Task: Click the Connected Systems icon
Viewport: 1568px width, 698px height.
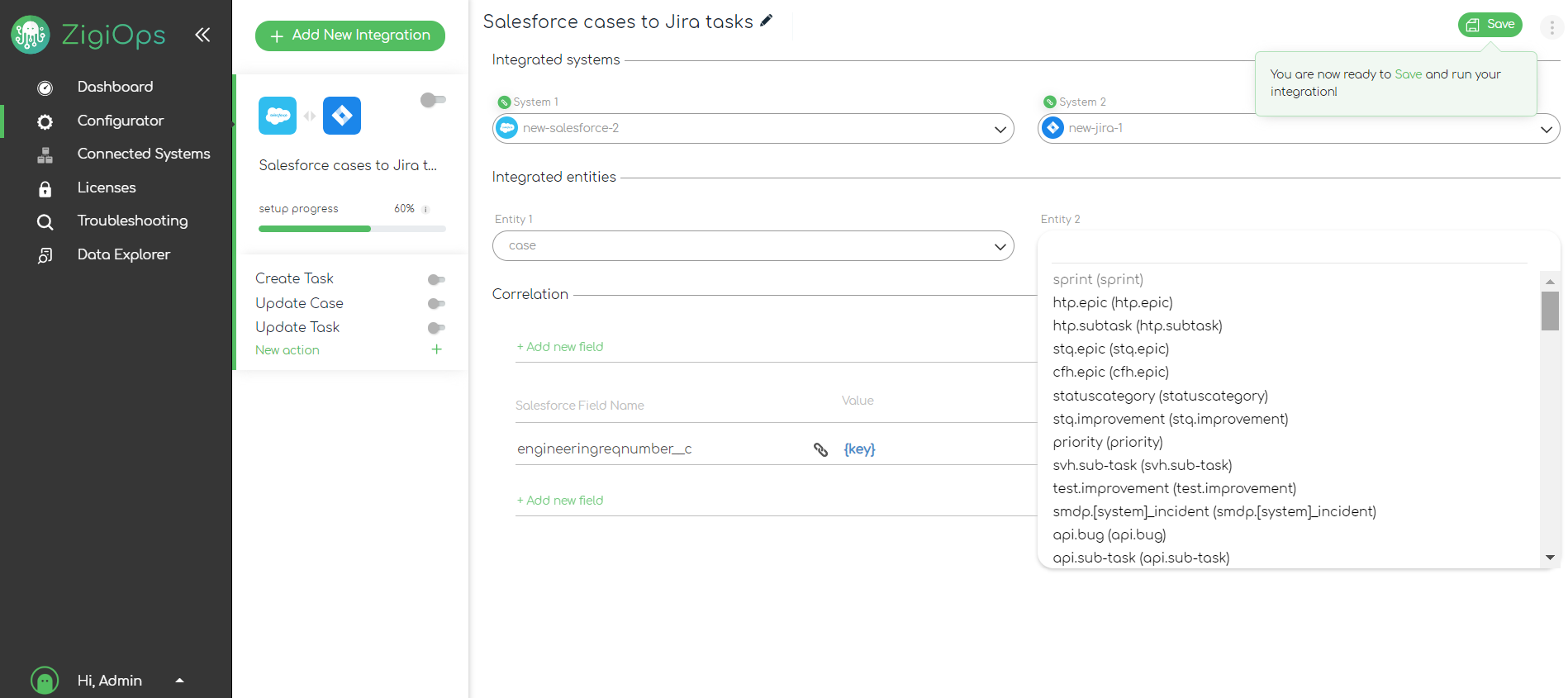Action: tap(45, 154)
